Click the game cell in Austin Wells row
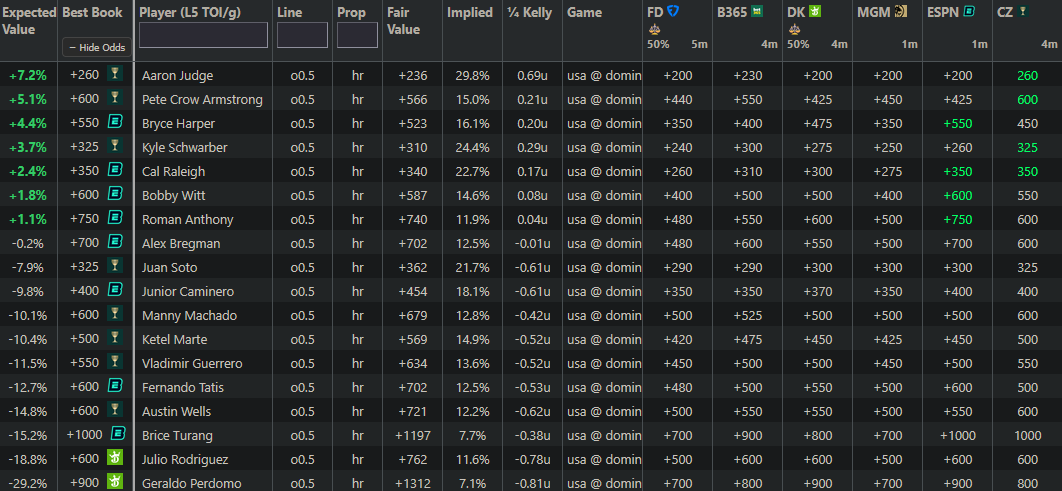 tap(604, 412)
